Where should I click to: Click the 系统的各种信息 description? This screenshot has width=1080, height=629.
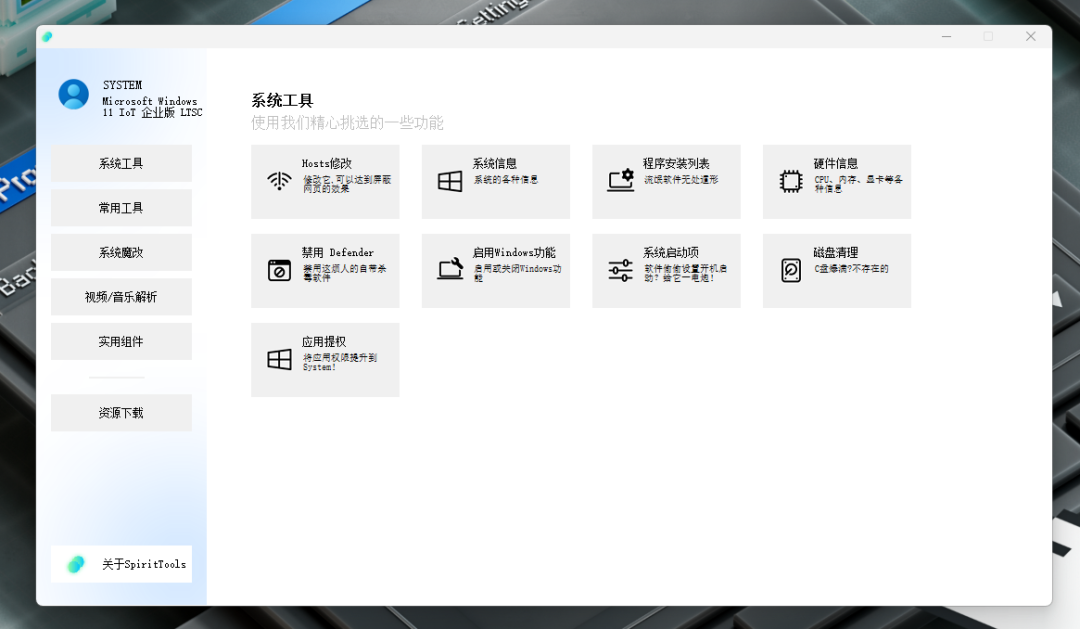tap(506, 179)
